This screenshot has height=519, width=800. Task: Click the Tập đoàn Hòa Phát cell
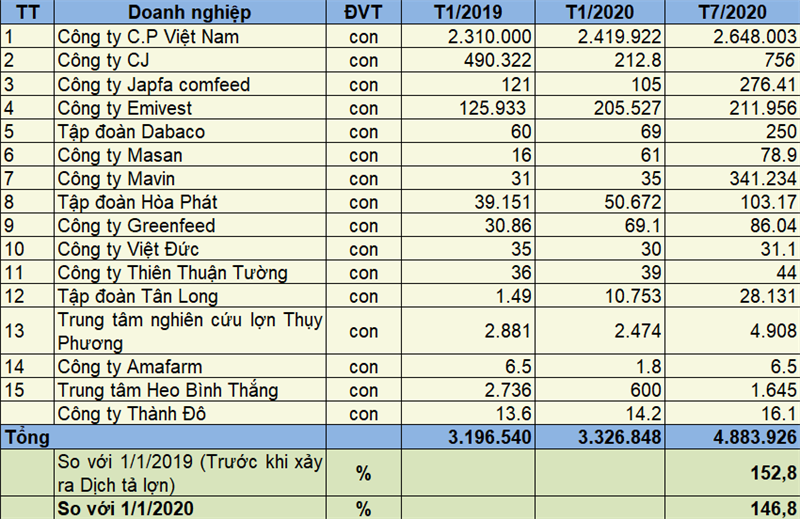(x=190, y=202)
